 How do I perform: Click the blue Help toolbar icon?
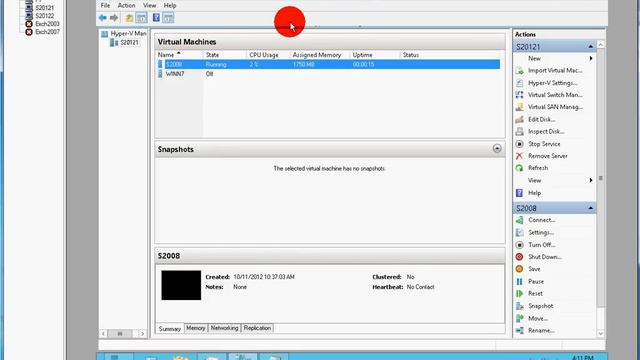tap(156, 18)
